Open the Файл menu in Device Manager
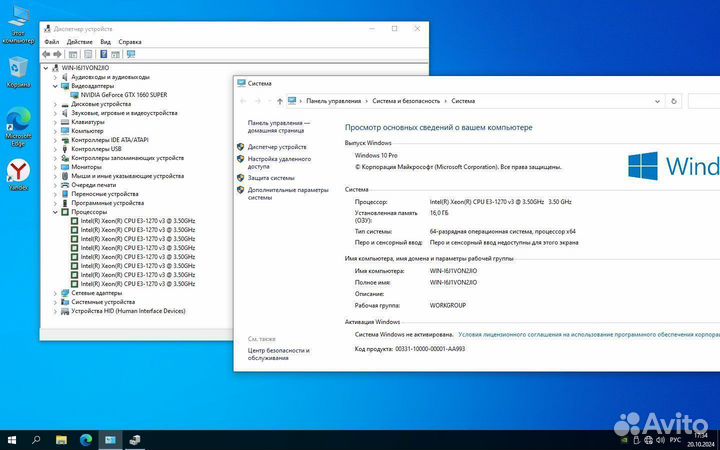 51,42
